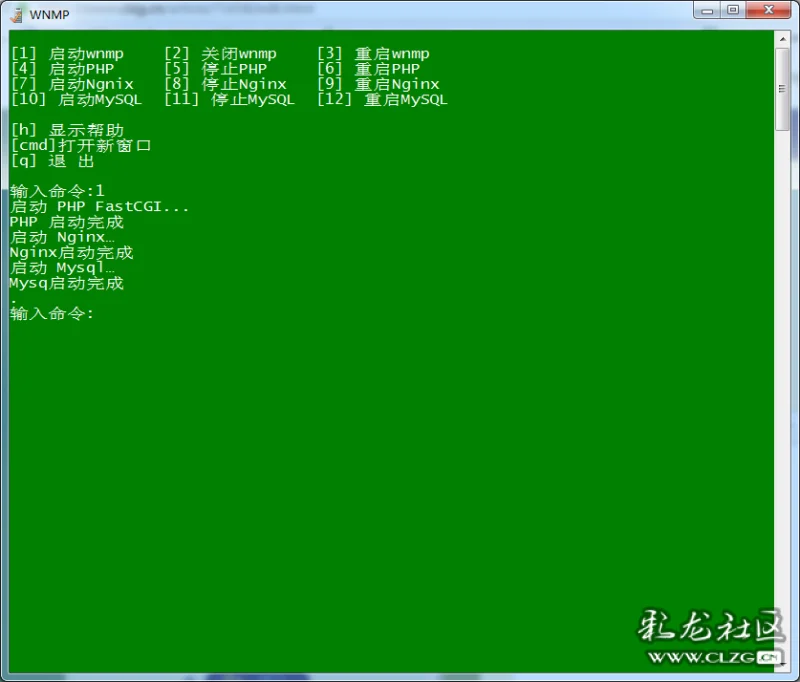Click the '[9] 重启Nginx' menu text
Viewport: 800px width, 682px height.
click(379, 84)
